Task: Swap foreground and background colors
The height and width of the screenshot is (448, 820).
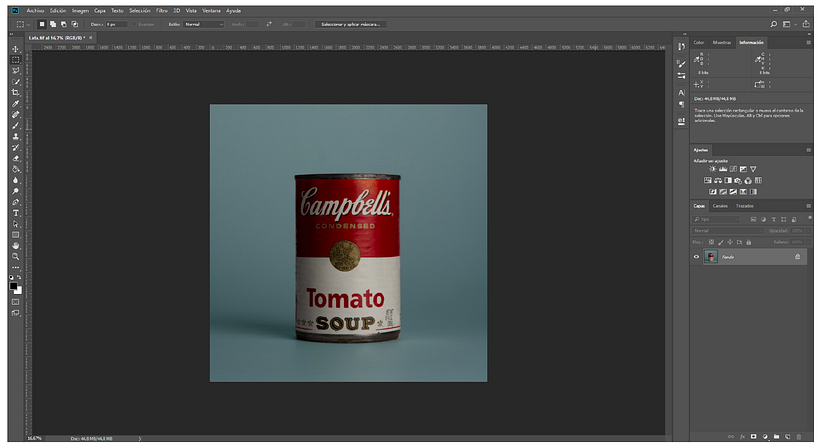Action: [x=19, y=277]
